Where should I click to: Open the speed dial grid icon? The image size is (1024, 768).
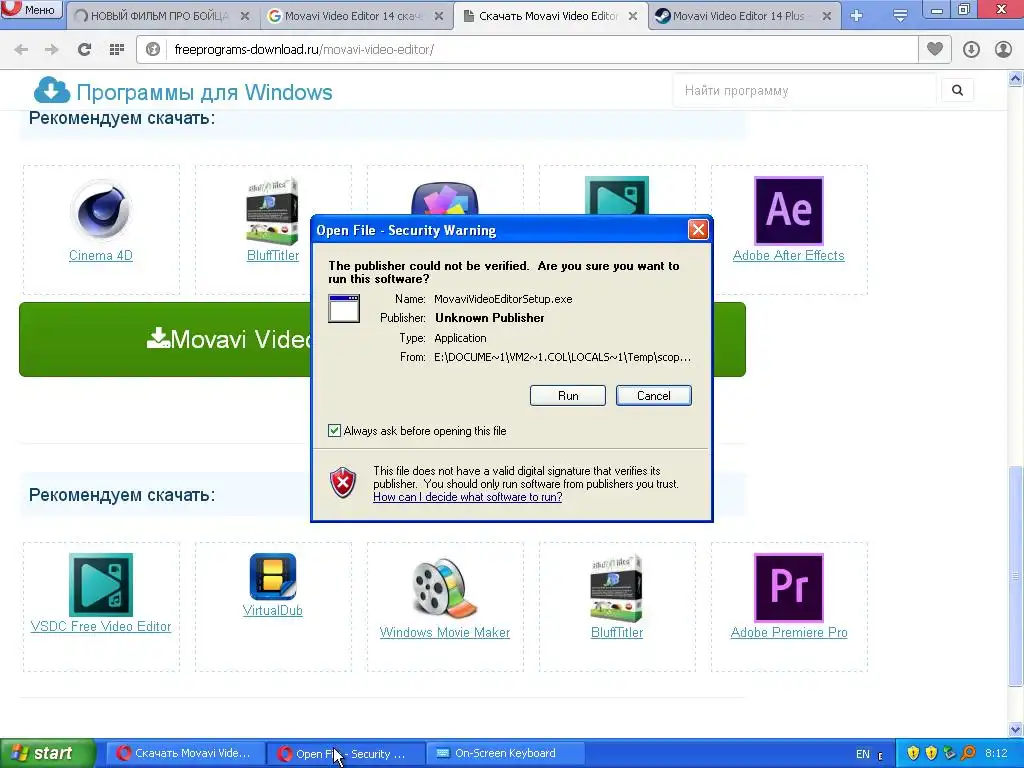pyautogui.click(x=116, y=49)
